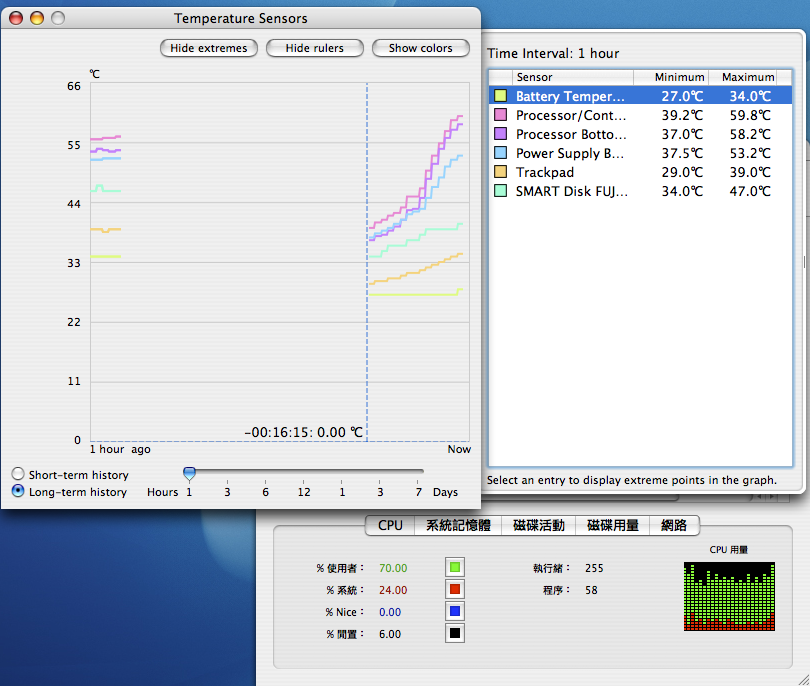The width and height of the screenshot is (810, 686).
Task: Click the dashed time cursor in graph
Action: point(367,262)
